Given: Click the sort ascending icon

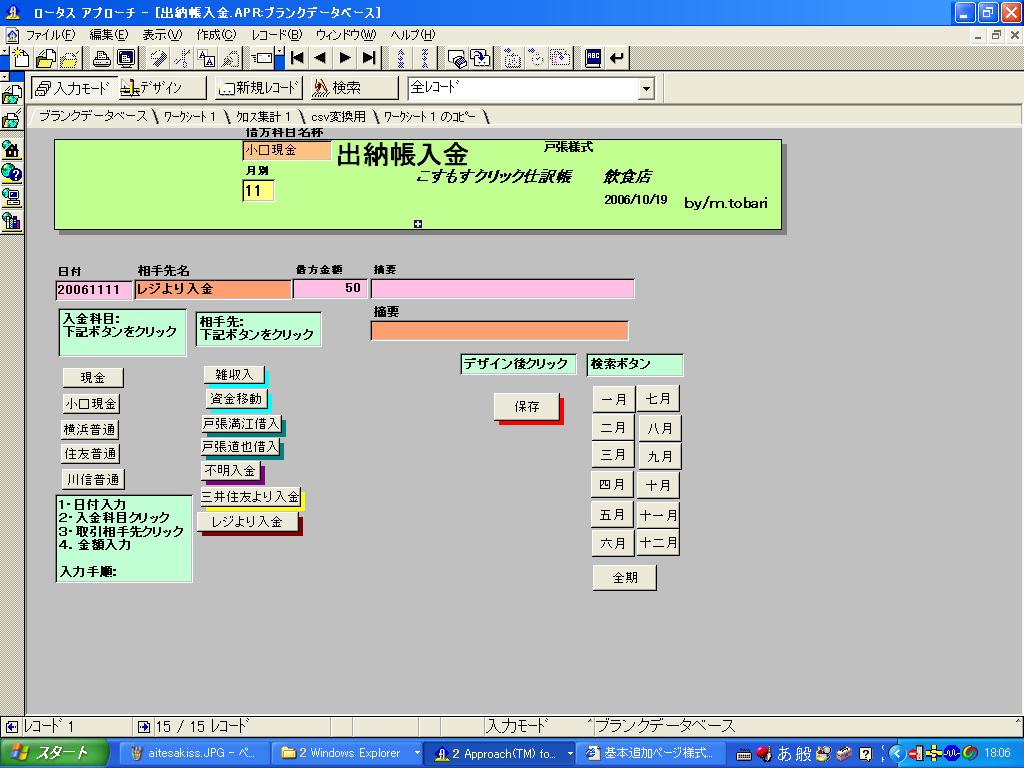Looking at the screenshot, I should coord(401,58).
